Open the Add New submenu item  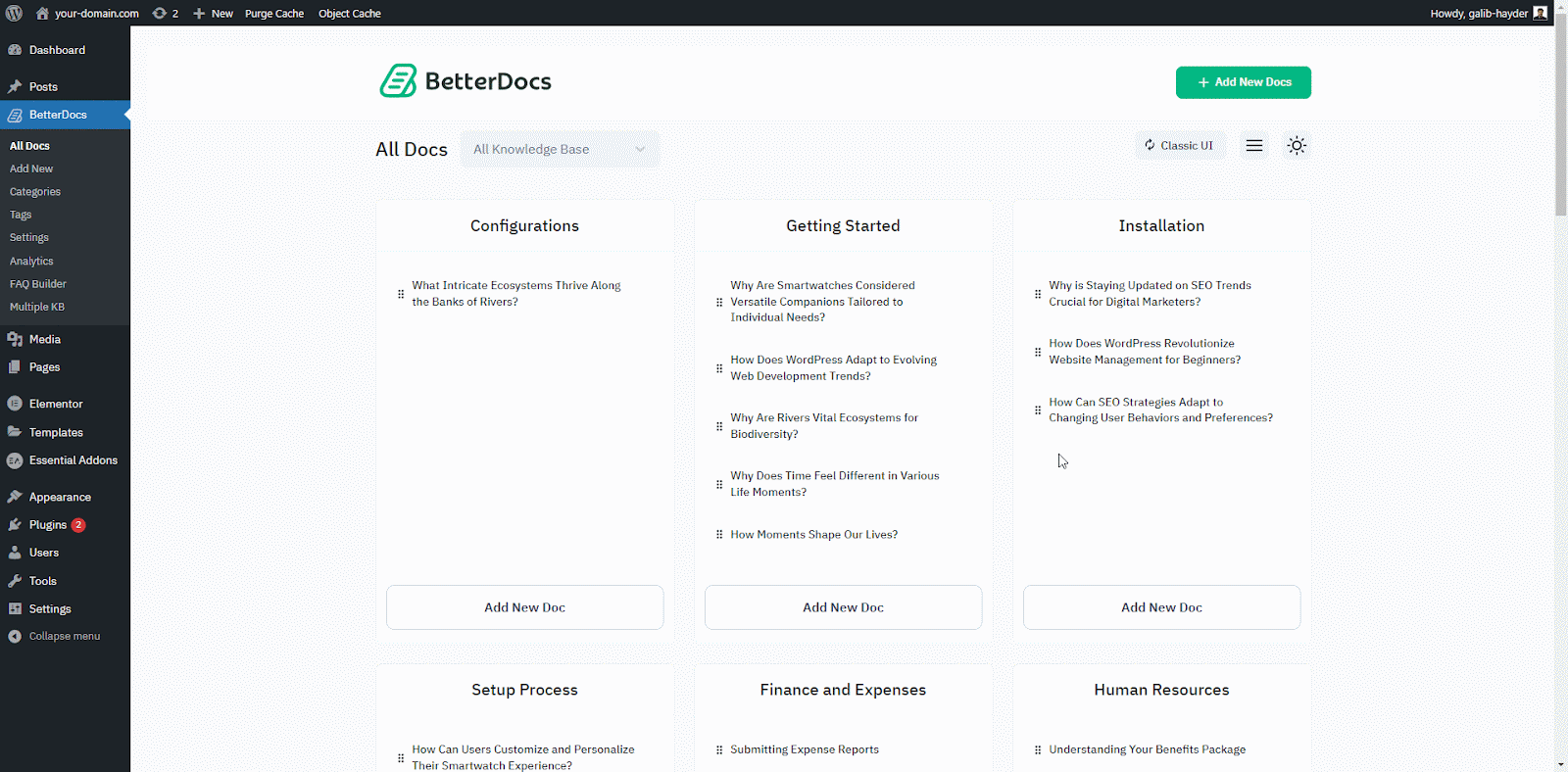(31, 169)
